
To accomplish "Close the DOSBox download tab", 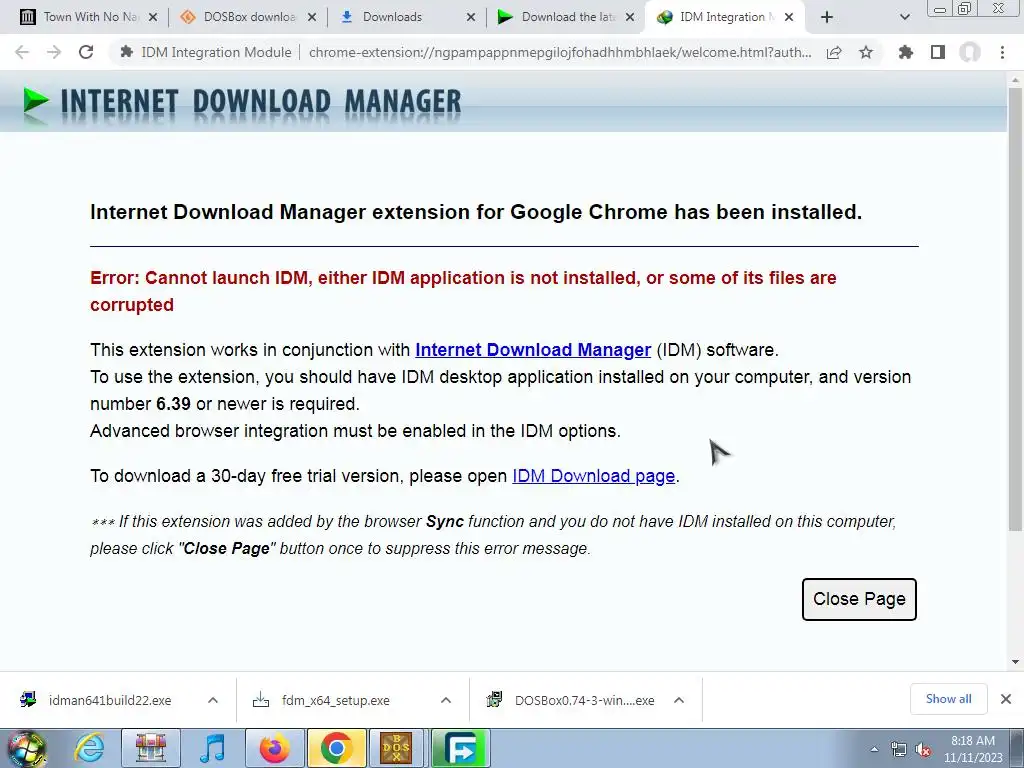I will pos(312,18).
